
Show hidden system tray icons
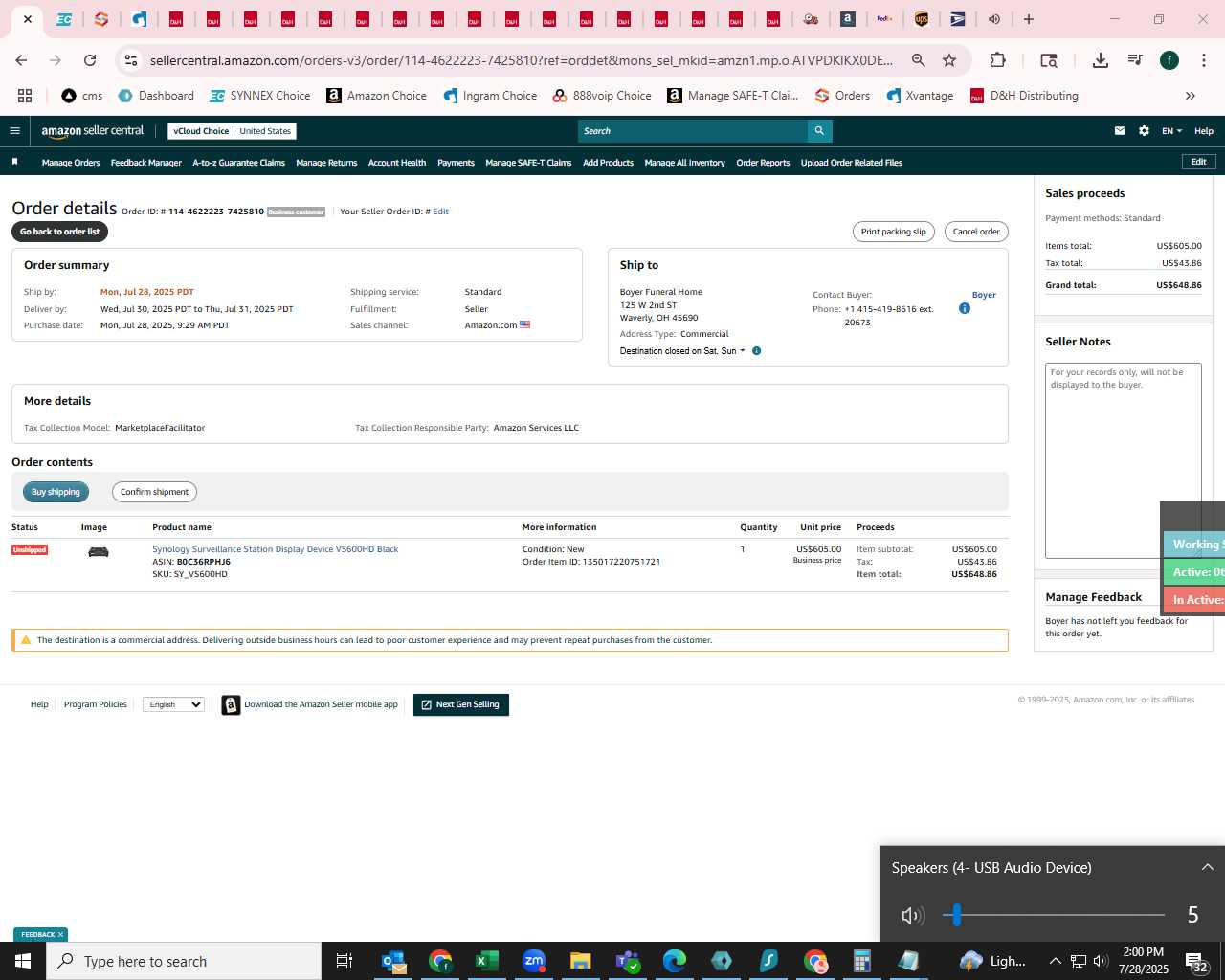pyautogui.click(x=1055, y=961)
